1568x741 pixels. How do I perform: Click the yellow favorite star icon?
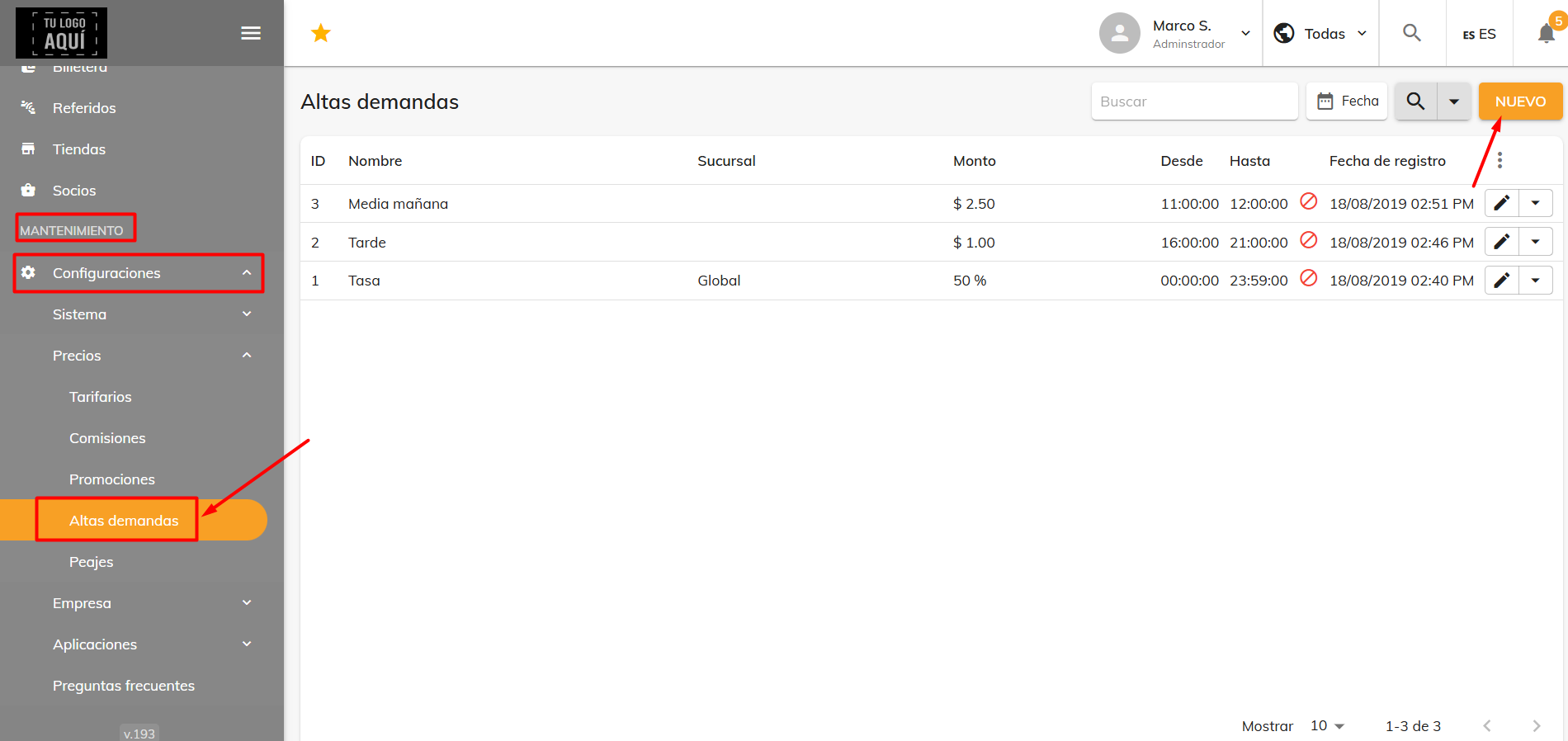[x=321, y=33]
